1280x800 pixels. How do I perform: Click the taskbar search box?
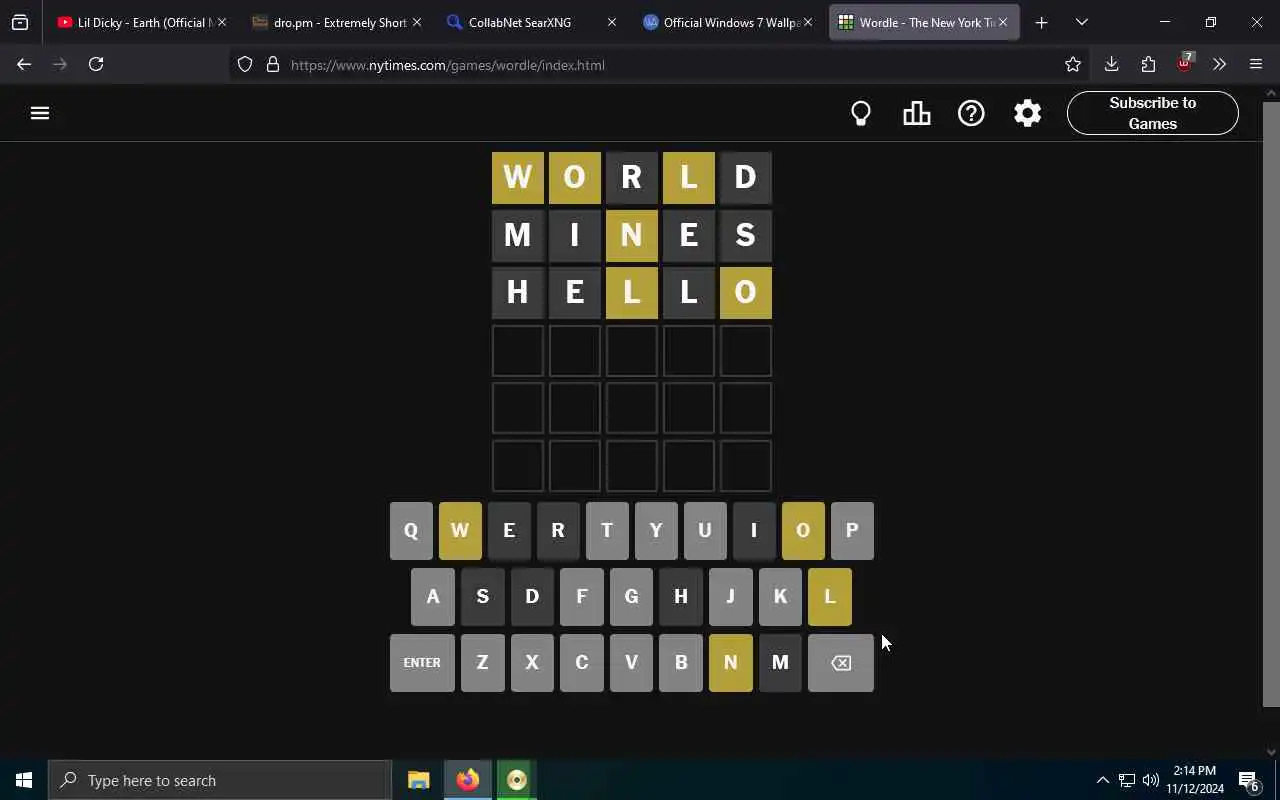point(220,780)
